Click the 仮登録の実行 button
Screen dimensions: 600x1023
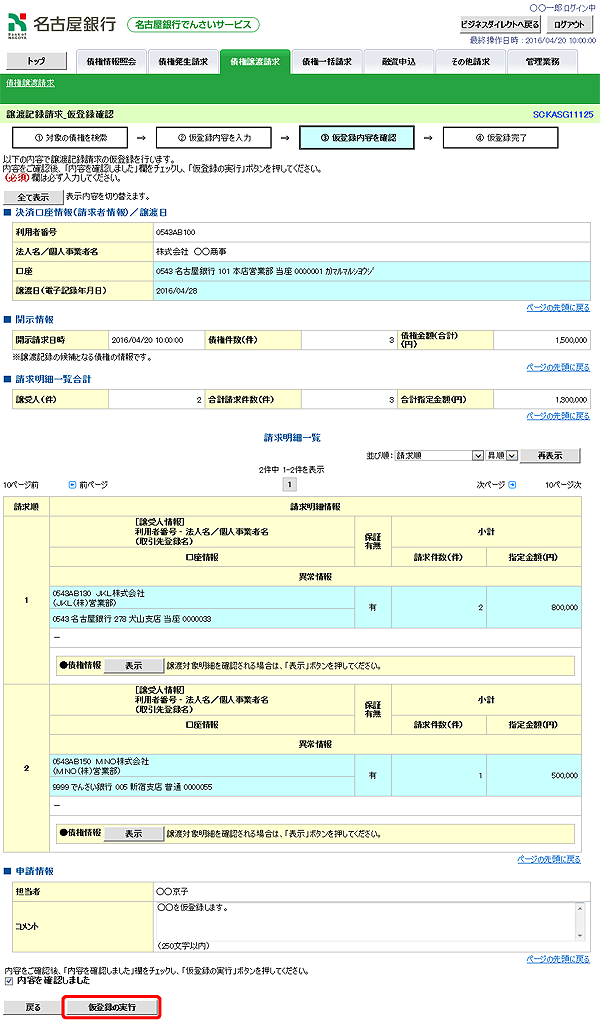pos(112,1007)
